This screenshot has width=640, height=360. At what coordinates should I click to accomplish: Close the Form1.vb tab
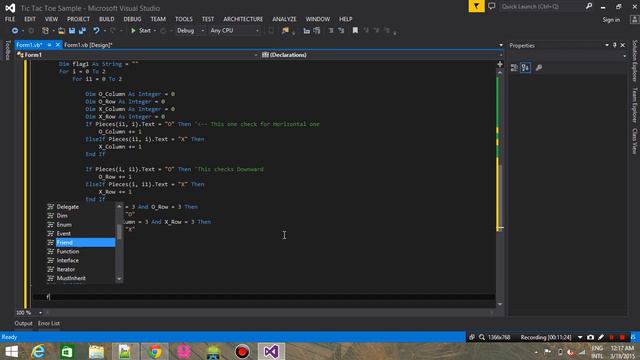click(58, 45)
